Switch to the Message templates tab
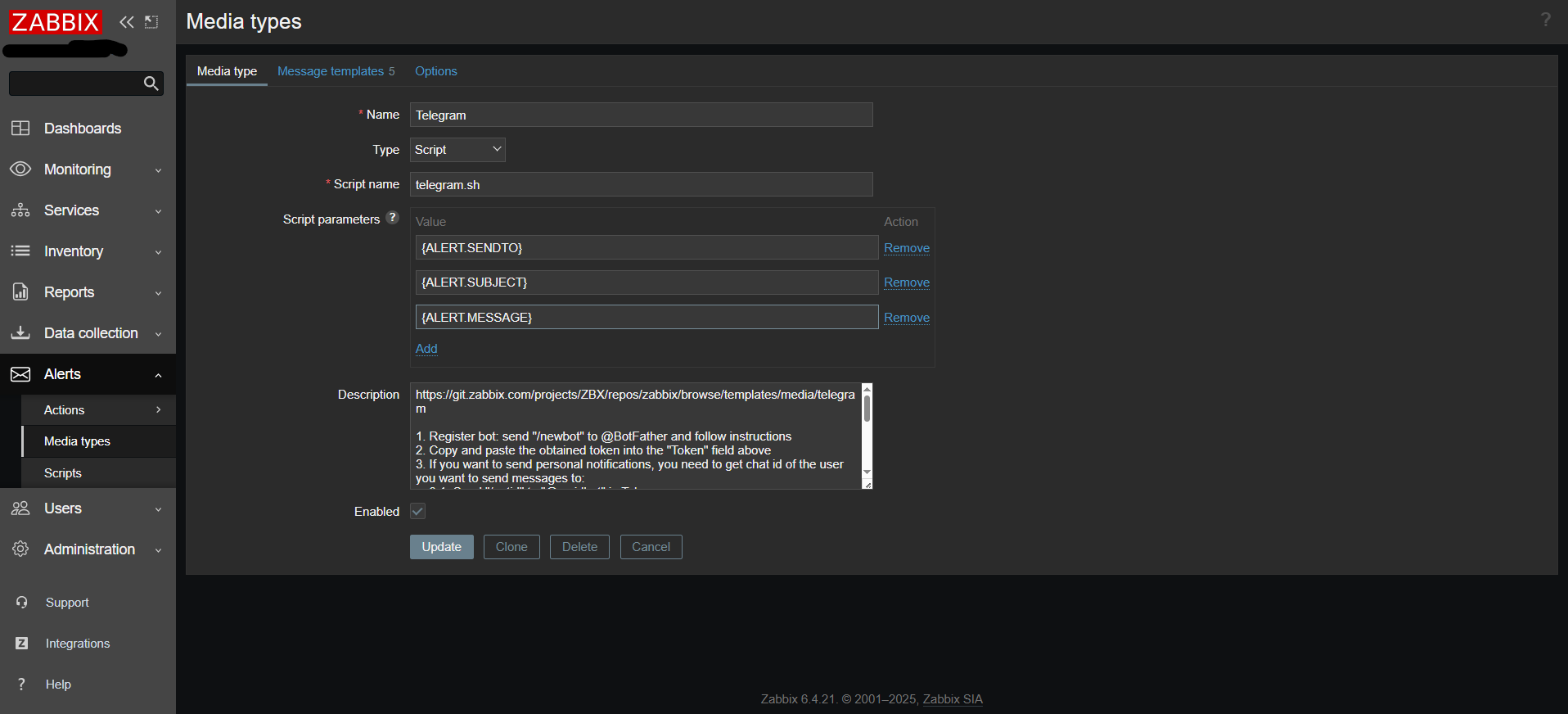Image resolution: width=1568 pixels, height=714 pixels. [x=336, y=71]
